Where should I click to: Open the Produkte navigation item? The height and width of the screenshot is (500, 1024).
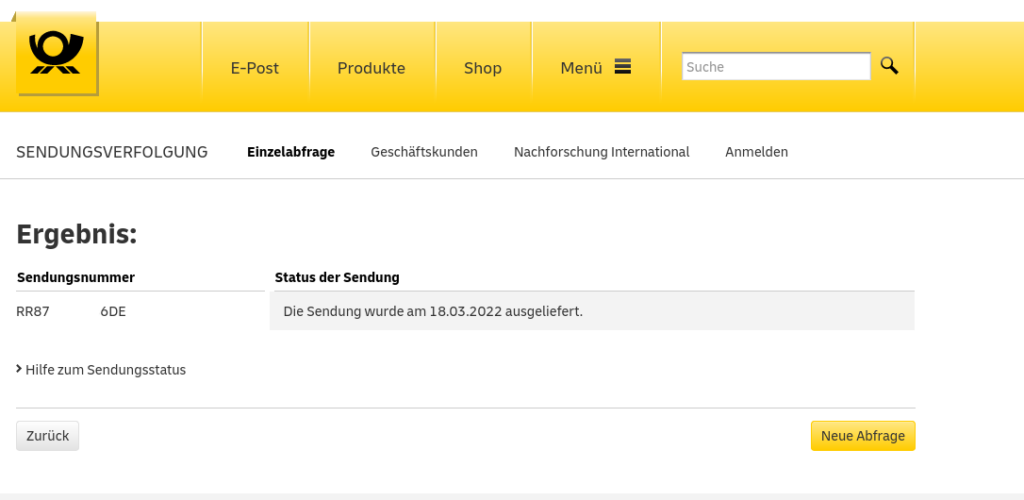click(x=371, y=68)
